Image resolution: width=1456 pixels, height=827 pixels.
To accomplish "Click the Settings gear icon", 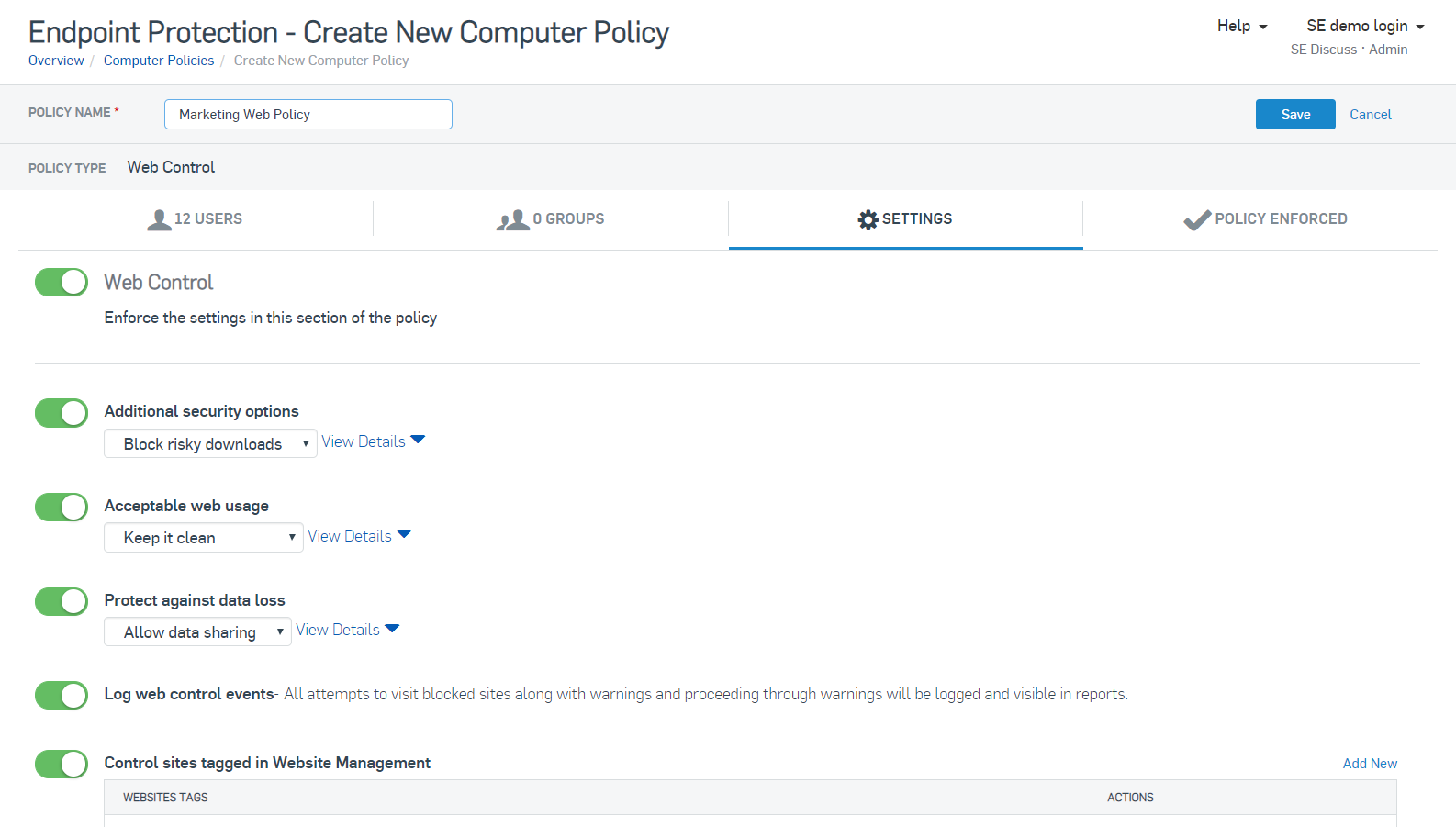I will click(868, 219).
